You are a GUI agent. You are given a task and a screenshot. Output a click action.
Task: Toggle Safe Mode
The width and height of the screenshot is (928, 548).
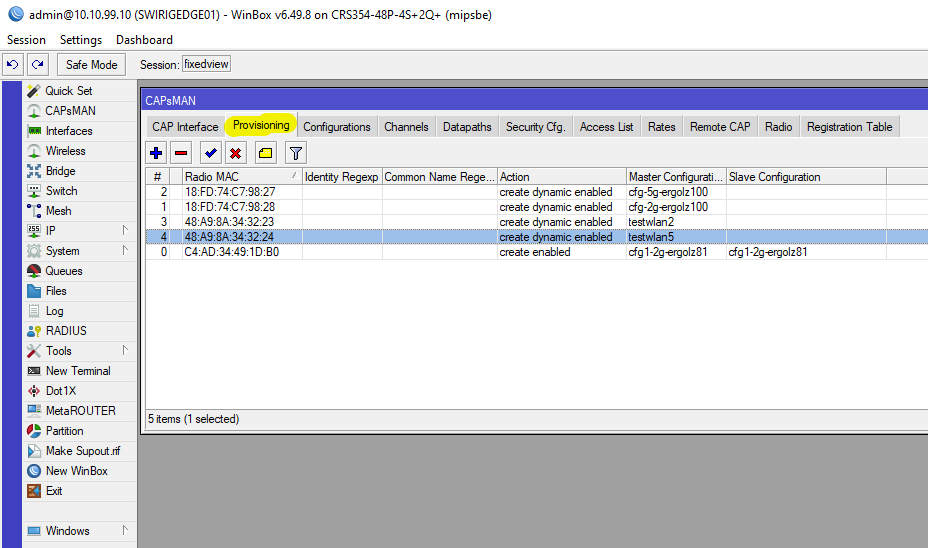91,65
